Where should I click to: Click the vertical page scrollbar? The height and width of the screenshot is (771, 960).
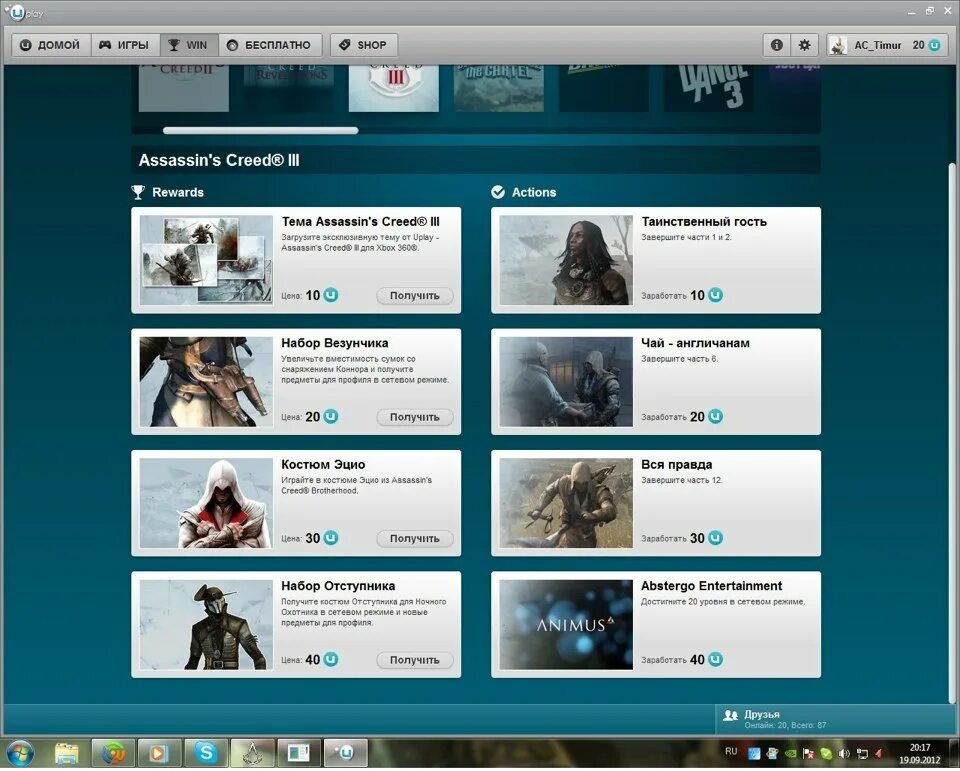click(x=952, y=432)
